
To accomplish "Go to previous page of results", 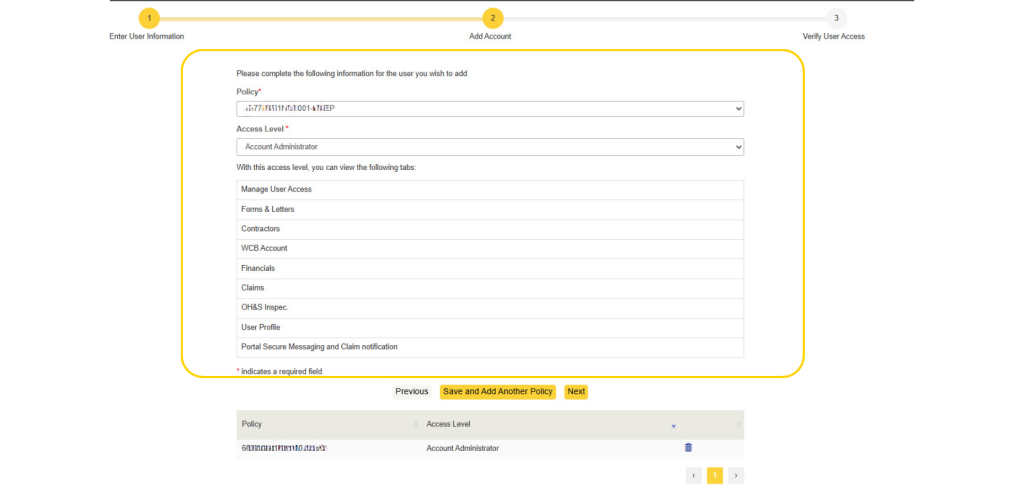I will click(x=694, y=476).
